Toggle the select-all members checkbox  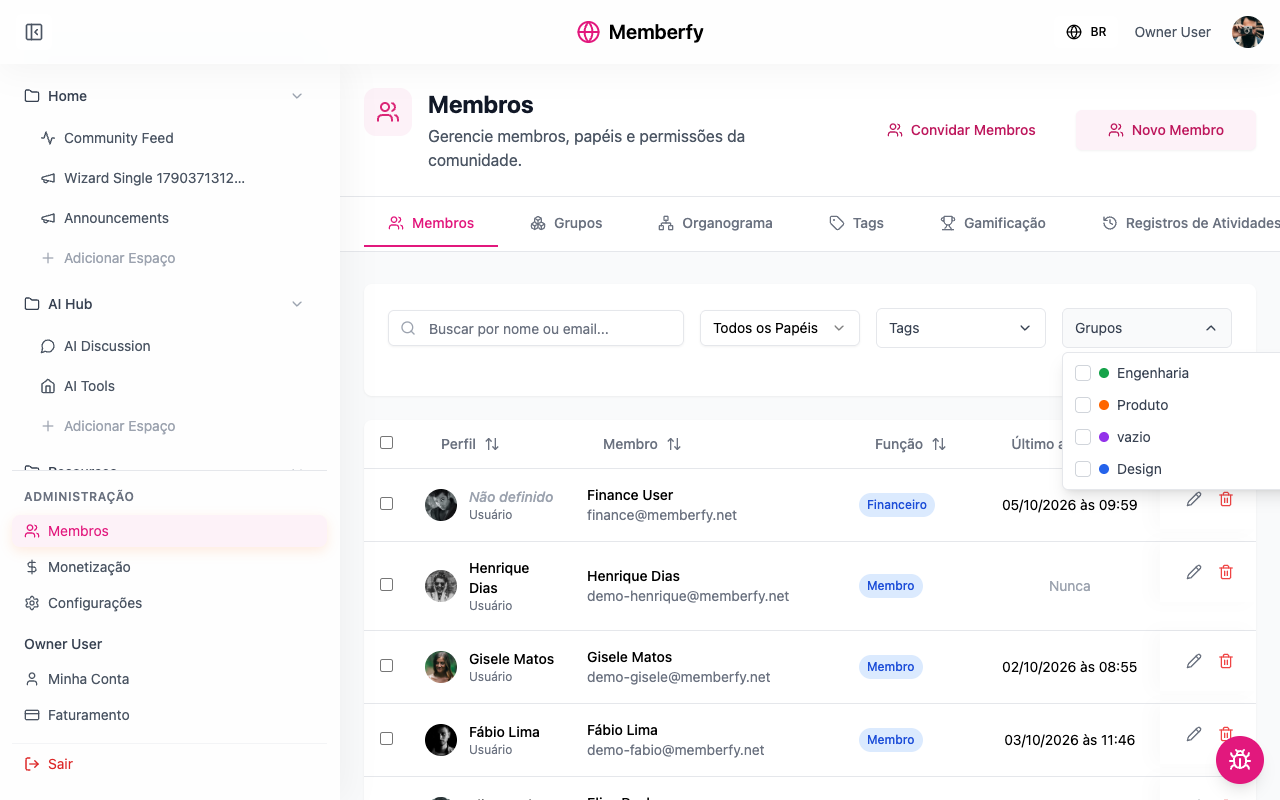tap(387, 443)
